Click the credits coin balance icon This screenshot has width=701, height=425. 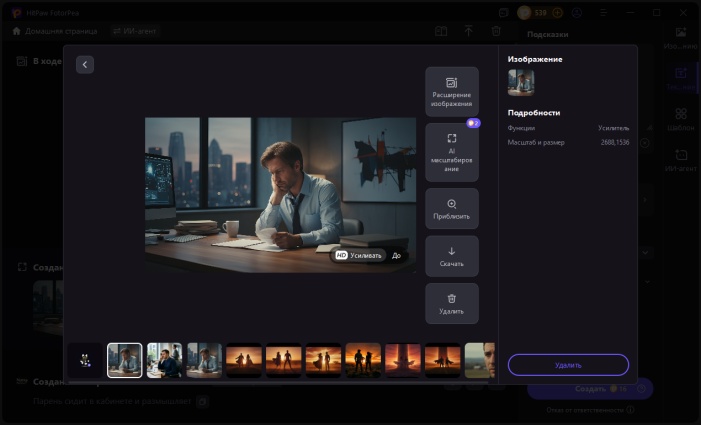click(x=525, y=13)
